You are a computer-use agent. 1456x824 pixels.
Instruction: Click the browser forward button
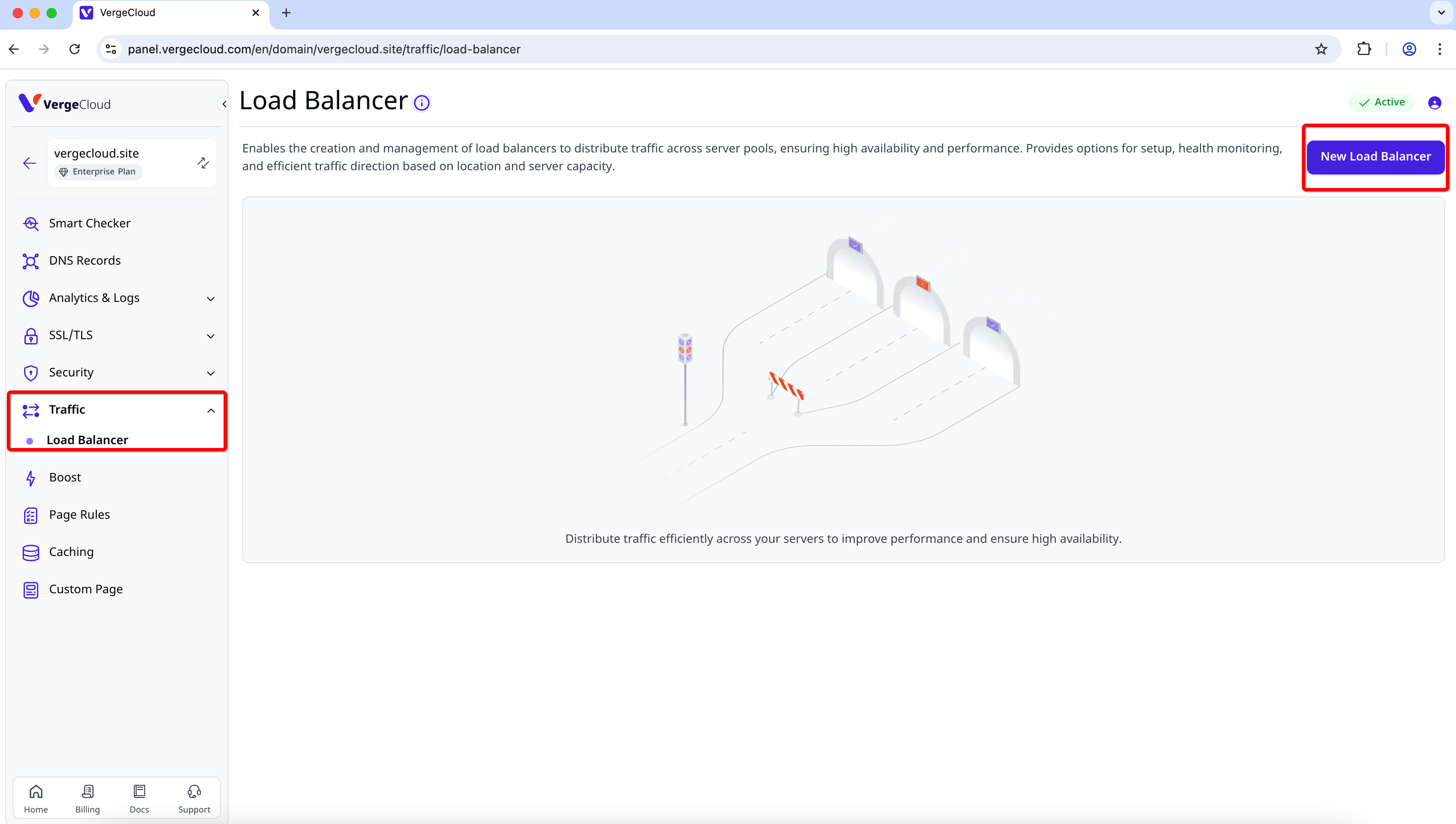44,49
